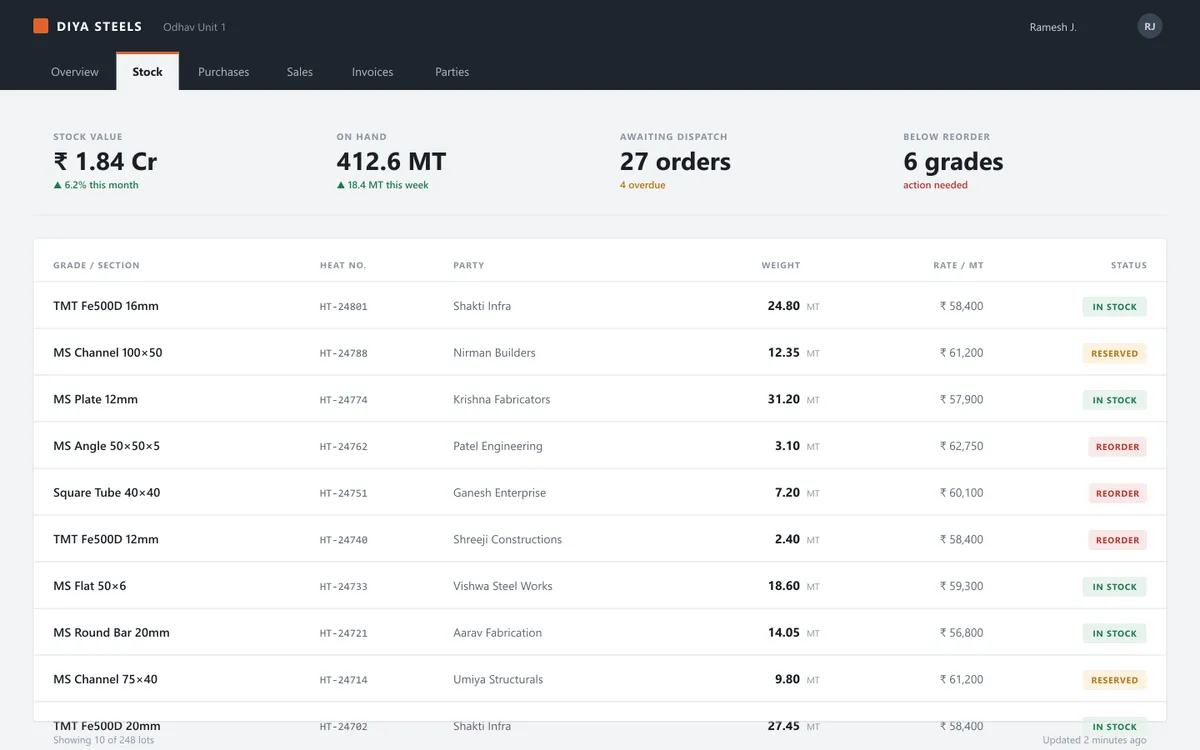Viewport: 1200px width, 750px height.
Task: Select the MS Channel 75×40 row
Action: click(600, 679)
